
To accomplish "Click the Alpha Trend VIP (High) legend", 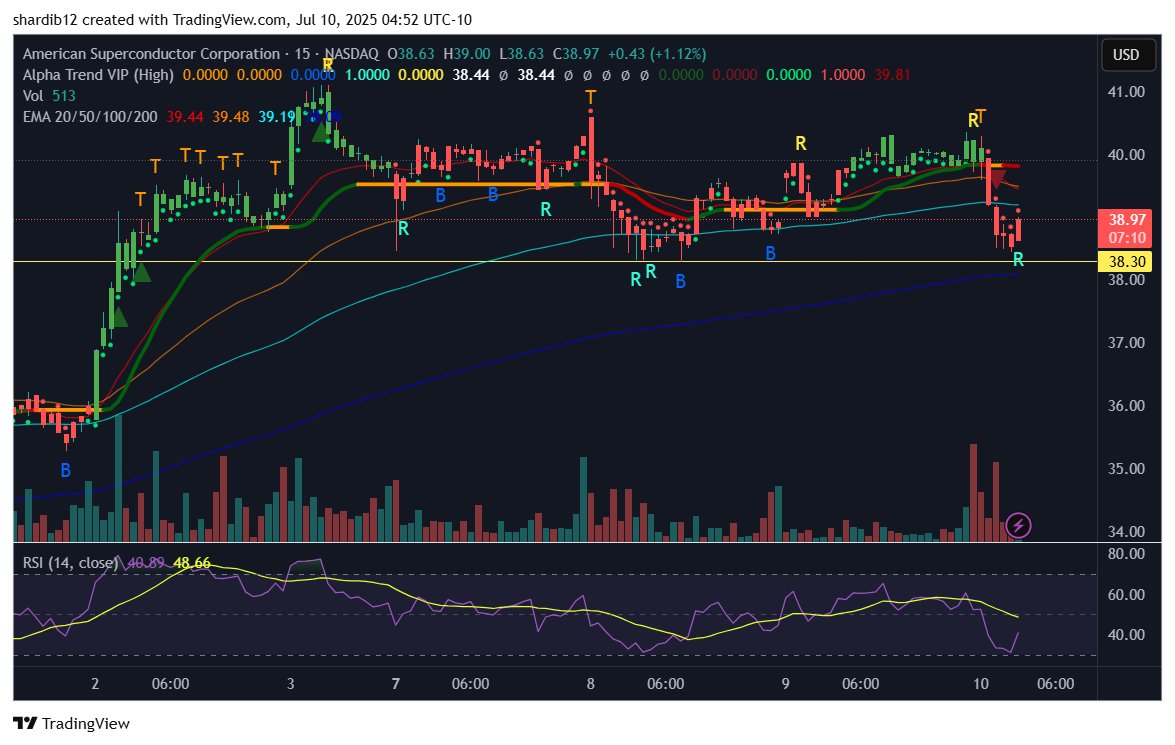I will (x=98, y=75).
